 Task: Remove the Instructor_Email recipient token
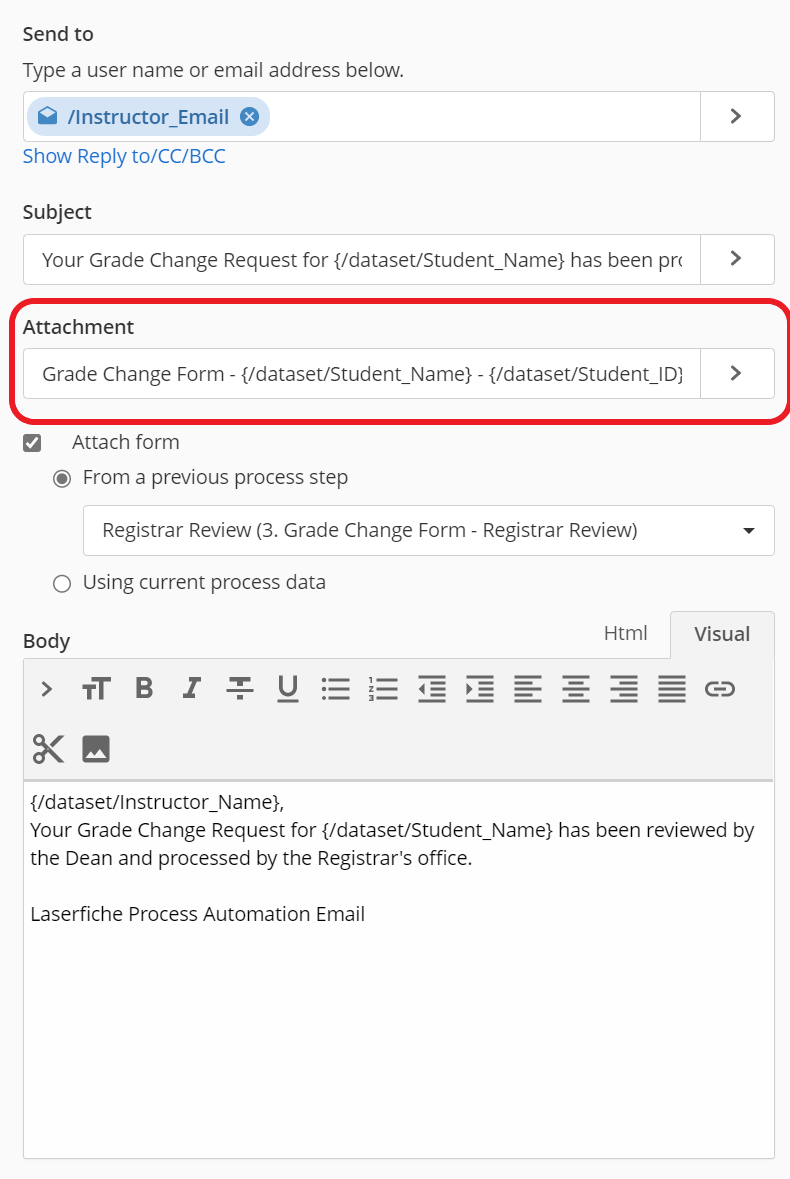[x=249, y=117]
